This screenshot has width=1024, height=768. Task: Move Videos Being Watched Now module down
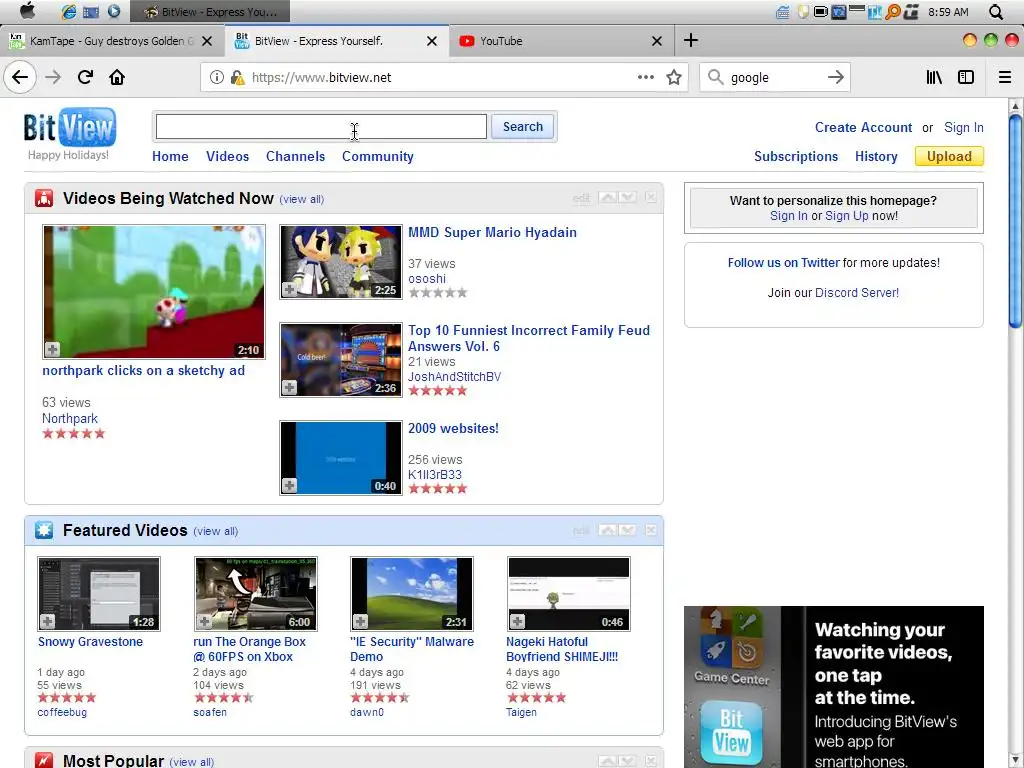click(x=628, y=197)
